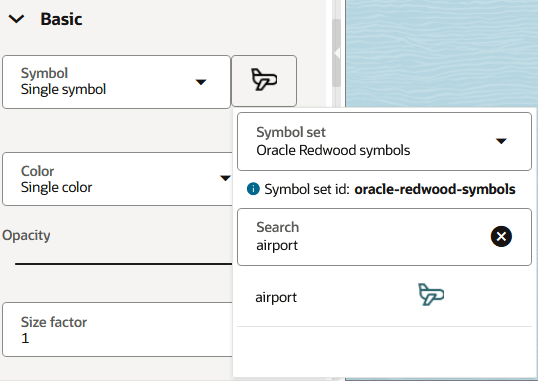Clear the airport search text

(x=501, y=236)
